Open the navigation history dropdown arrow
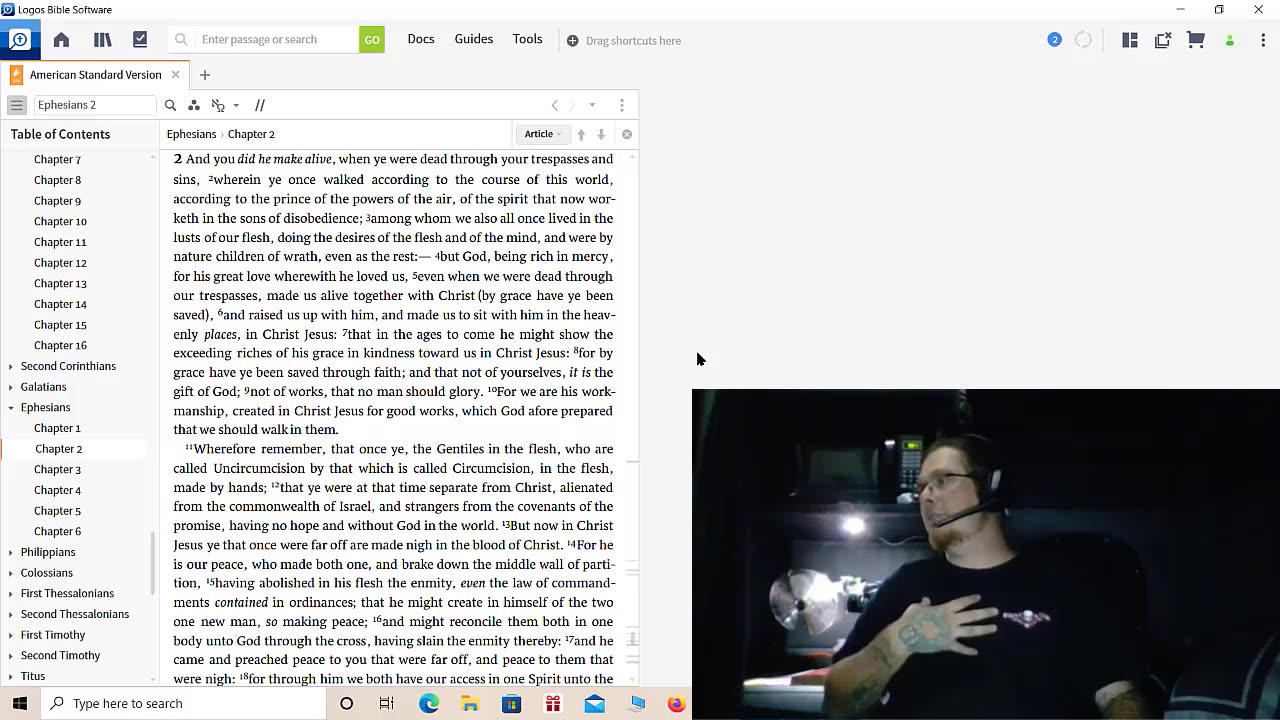This screenshot has height=720, width=1280. point(592,105)
